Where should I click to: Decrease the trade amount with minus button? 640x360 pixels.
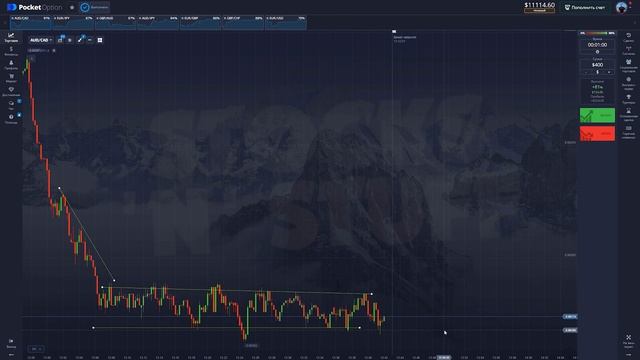[586, 72]
